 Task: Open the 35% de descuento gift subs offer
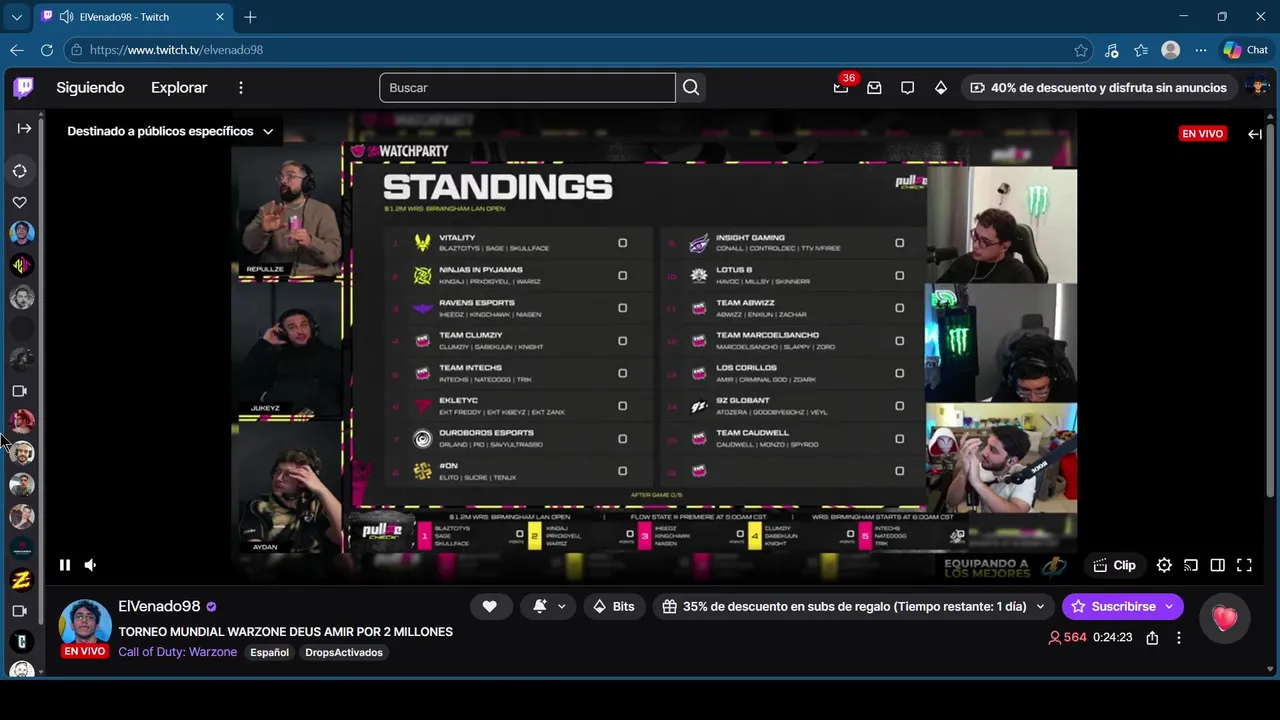(x=844, y=606)
